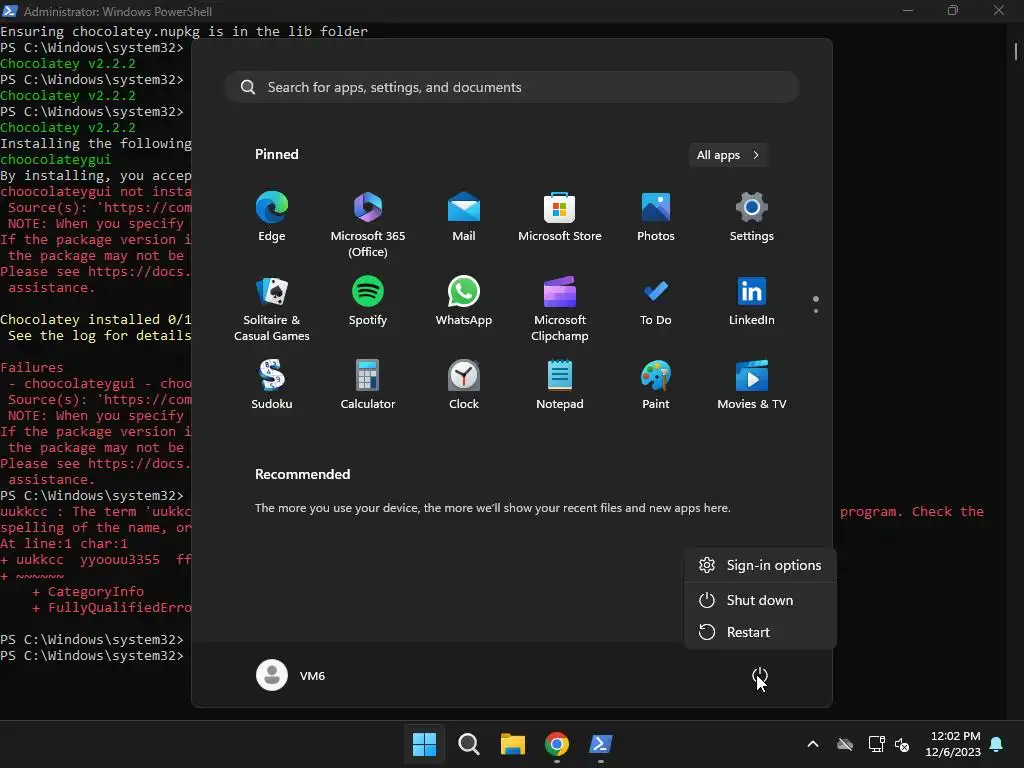This screenshot has width=1024, height=768.
Task: Open Paint
Action: [656, 385]
